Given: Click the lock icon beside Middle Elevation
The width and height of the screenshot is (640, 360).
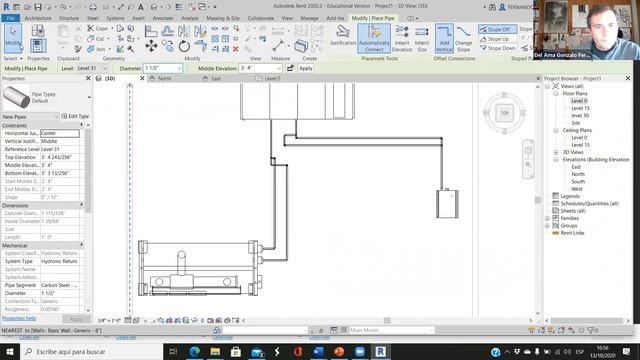Looking at the screenshot, I should coord(290,68).
